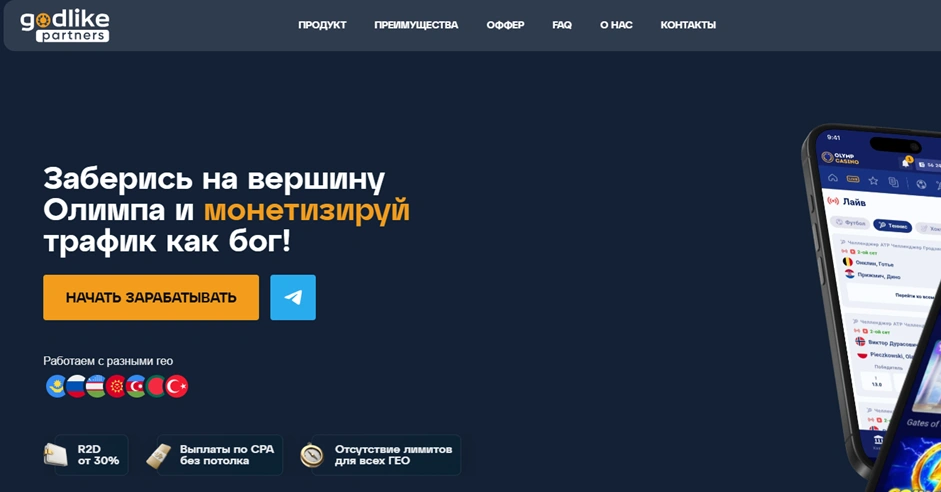Go to the ПРЕИМУЩЕСТВА section
Viewport: 941px width, 492px height.
point(416,25)
